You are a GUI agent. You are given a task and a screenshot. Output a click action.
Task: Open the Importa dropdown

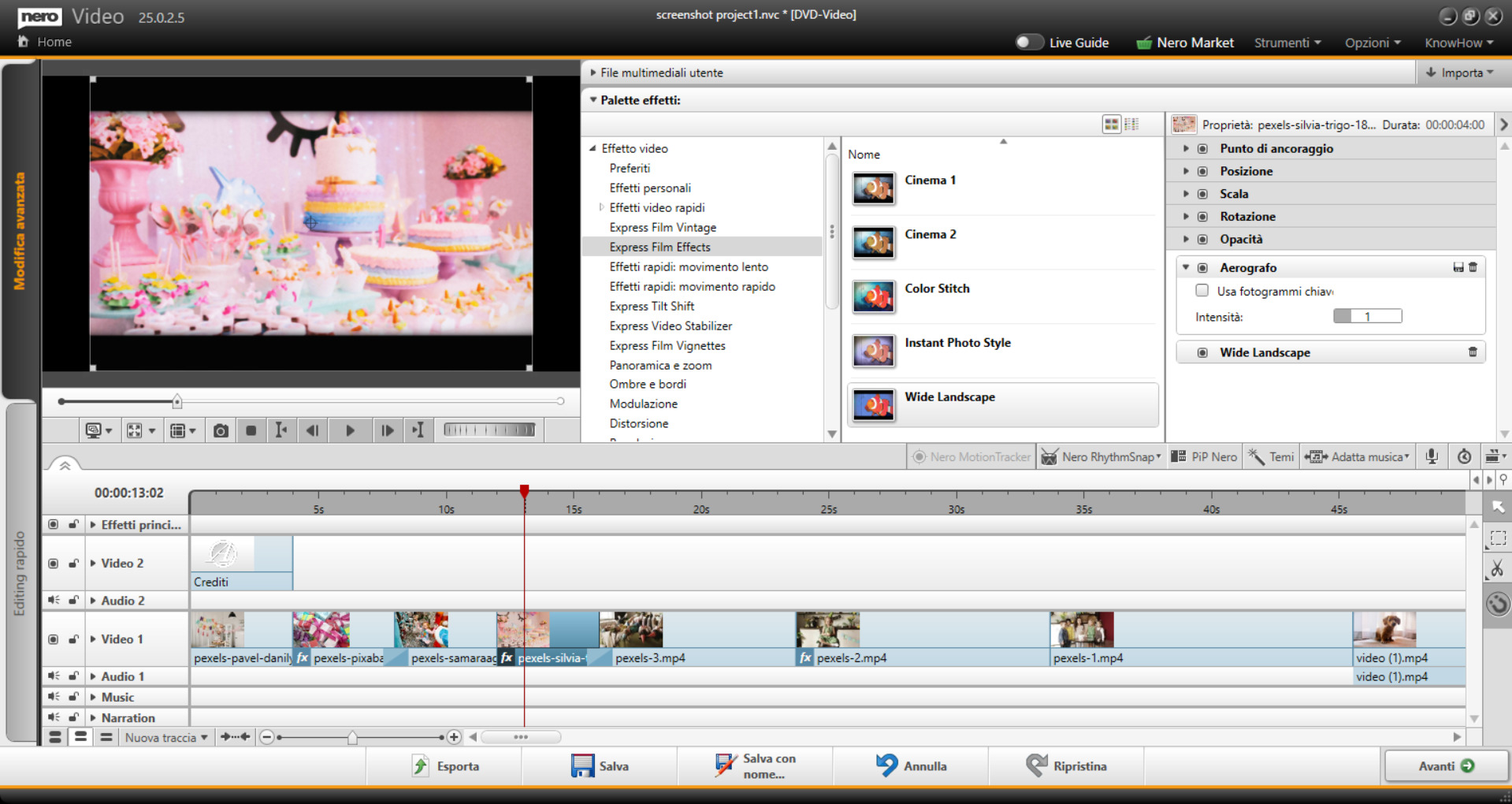tap(1460, 73)
